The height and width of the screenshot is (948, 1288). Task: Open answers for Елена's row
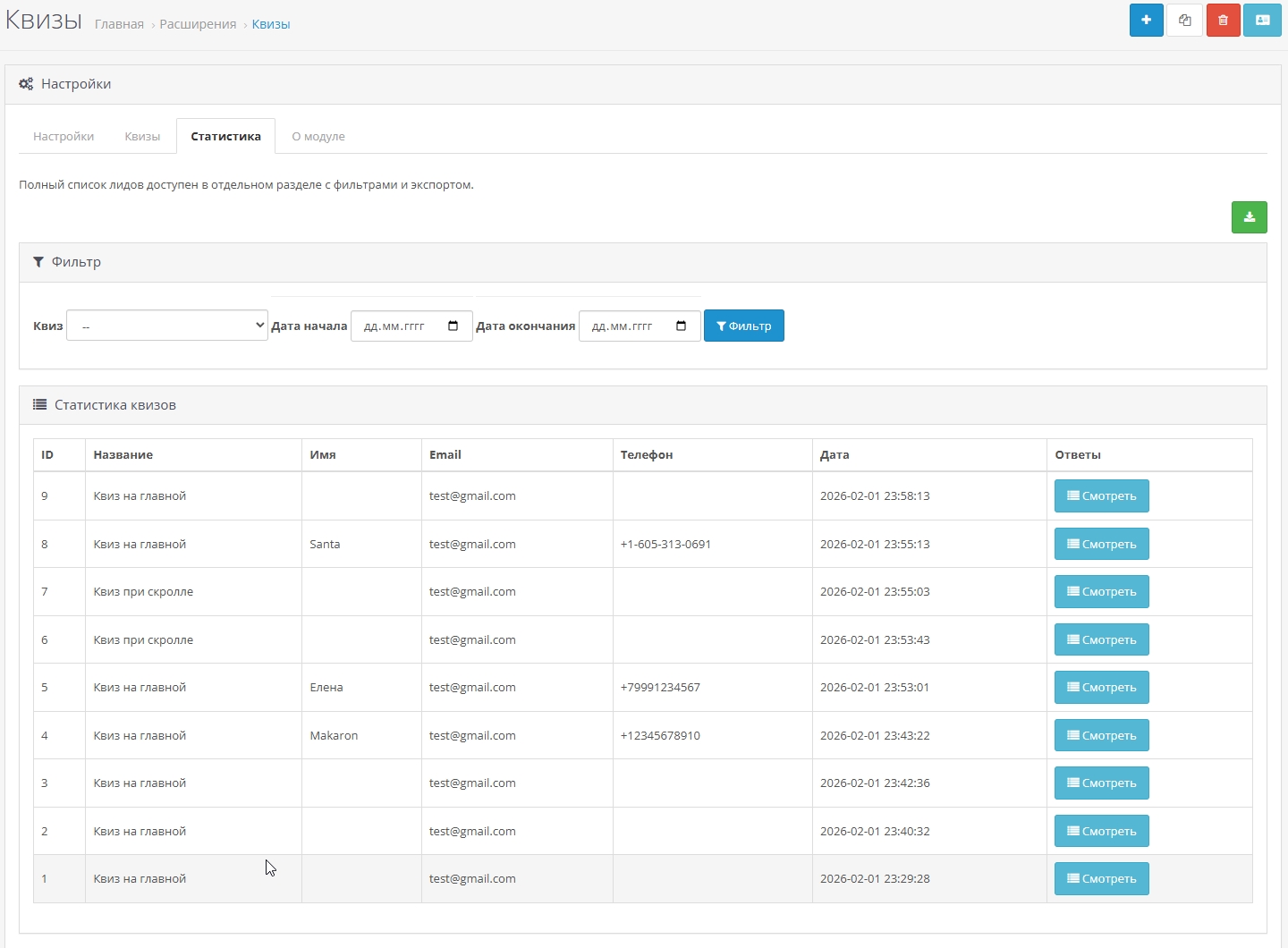point(1101,687)
